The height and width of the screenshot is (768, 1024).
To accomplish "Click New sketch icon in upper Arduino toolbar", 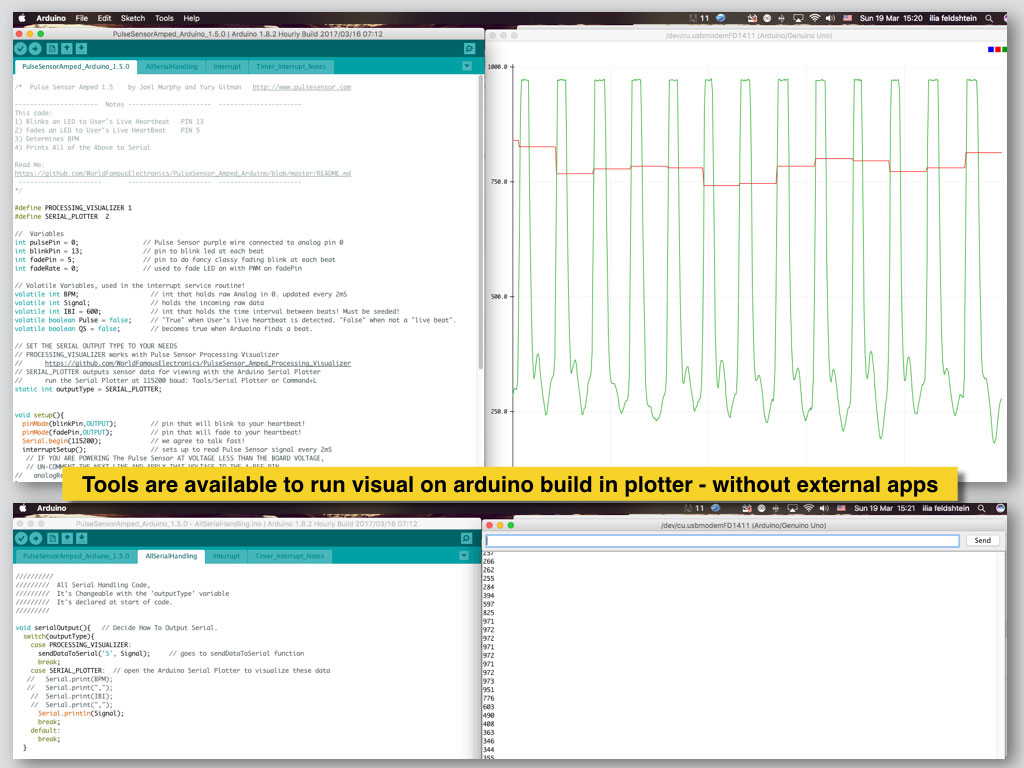I will pyautogui.click(x=52, y=48).
